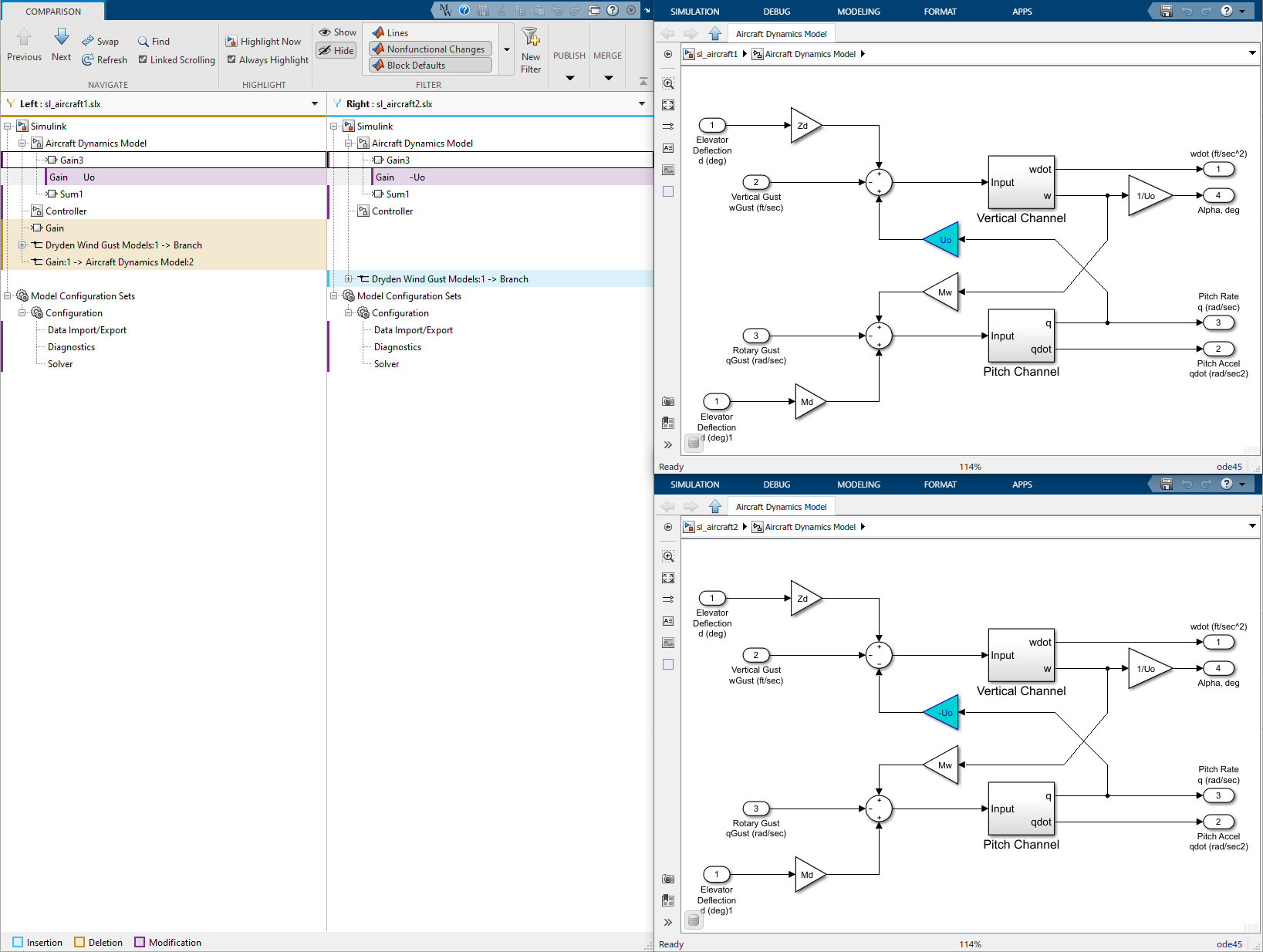1263x952 pixels.
Task: Click the Next difference arrow icon
Action: pos(61,37)
